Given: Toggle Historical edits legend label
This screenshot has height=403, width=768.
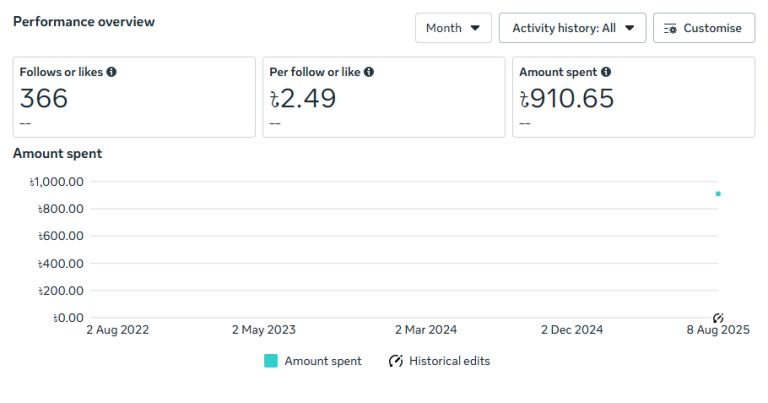Looking at the screenshot, I should click(449, 361).
